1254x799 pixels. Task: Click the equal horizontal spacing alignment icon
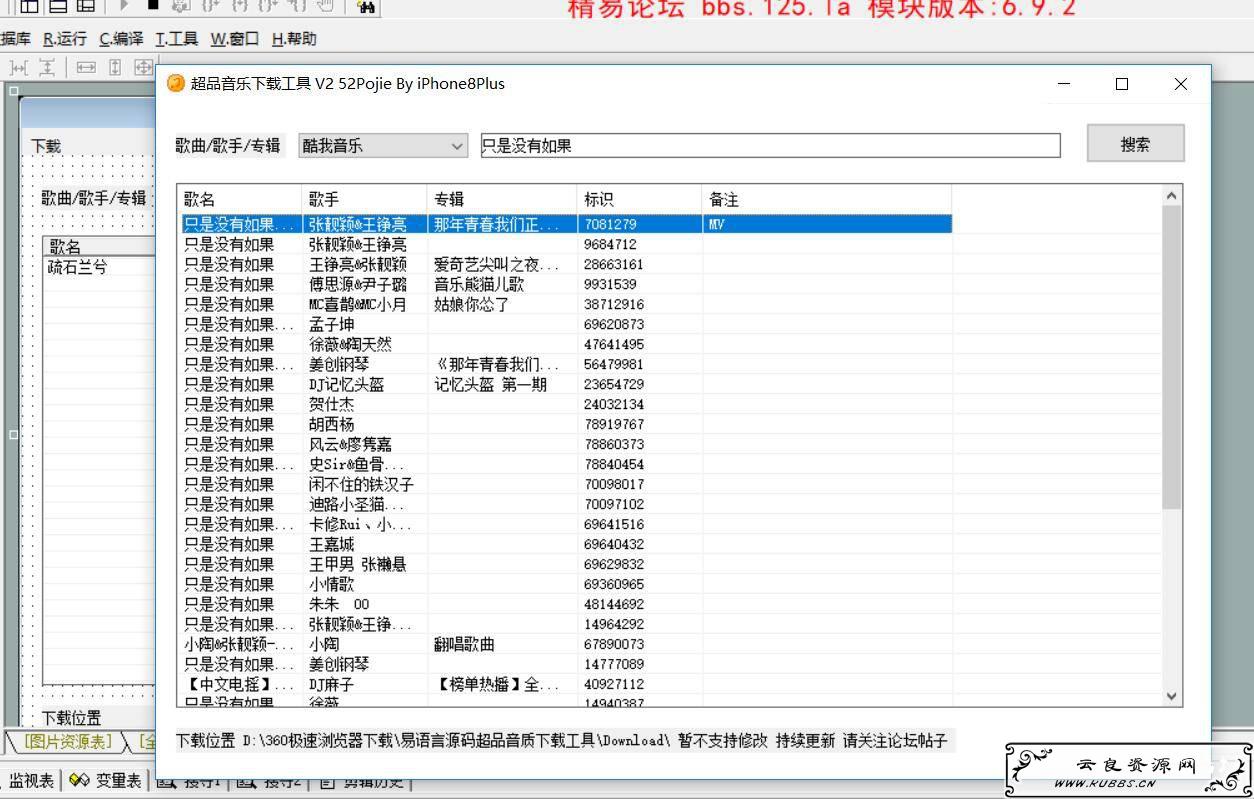tap(18, 68)
